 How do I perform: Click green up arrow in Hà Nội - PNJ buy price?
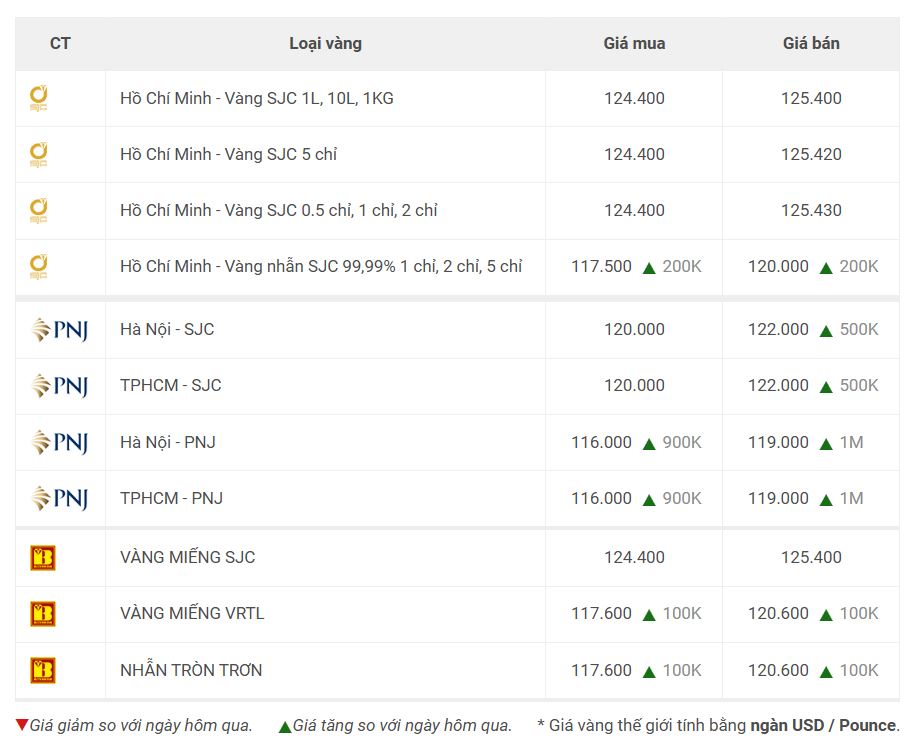click(x=649, y=444)
